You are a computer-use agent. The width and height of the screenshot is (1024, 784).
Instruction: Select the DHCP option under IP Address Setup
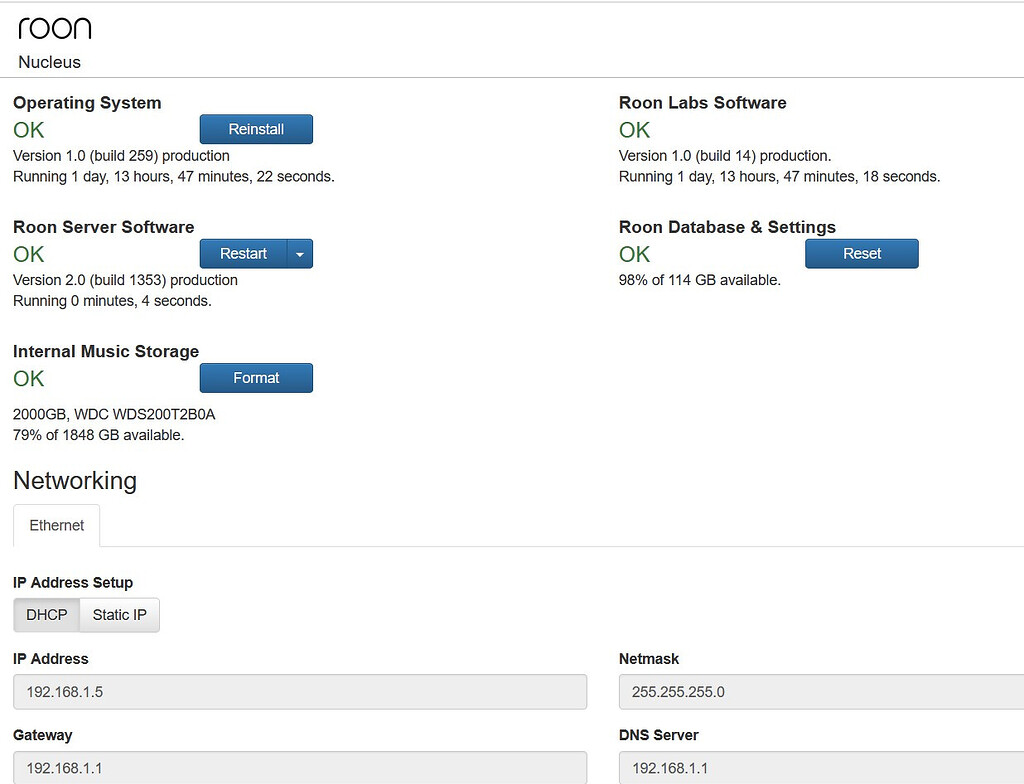tap(46, 615)
